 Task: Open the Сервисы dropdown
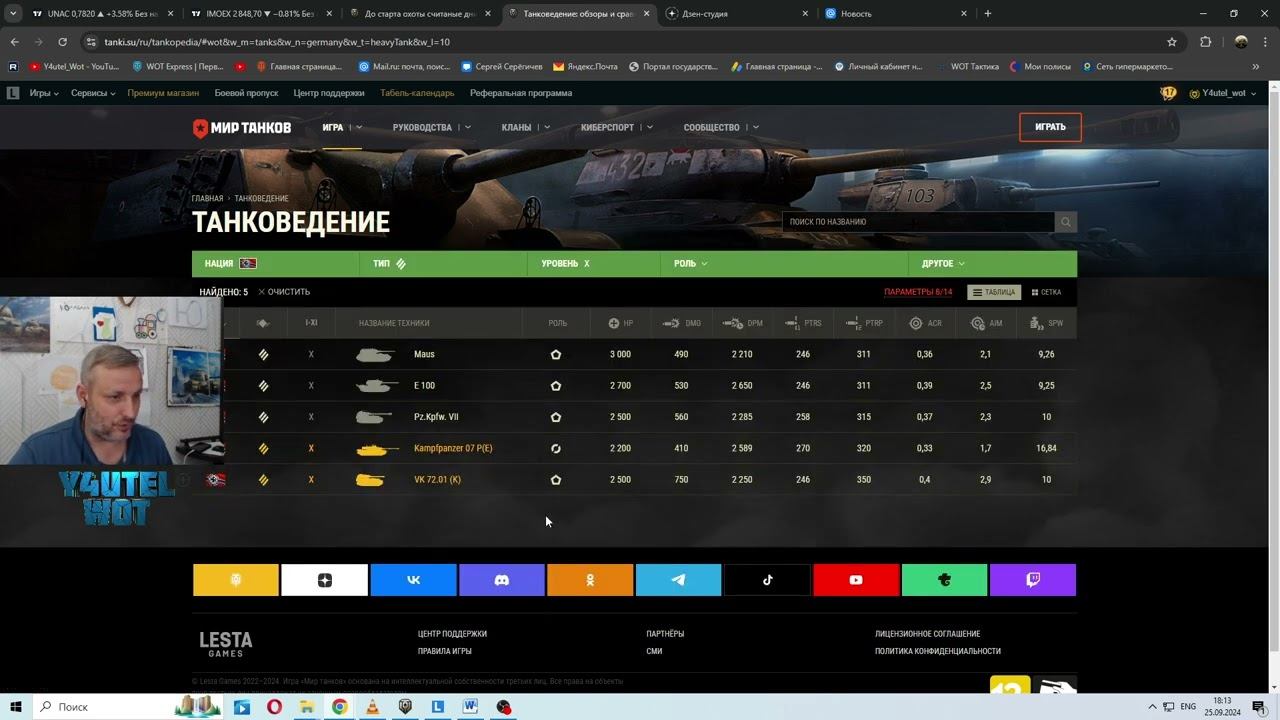coord(93,93)
